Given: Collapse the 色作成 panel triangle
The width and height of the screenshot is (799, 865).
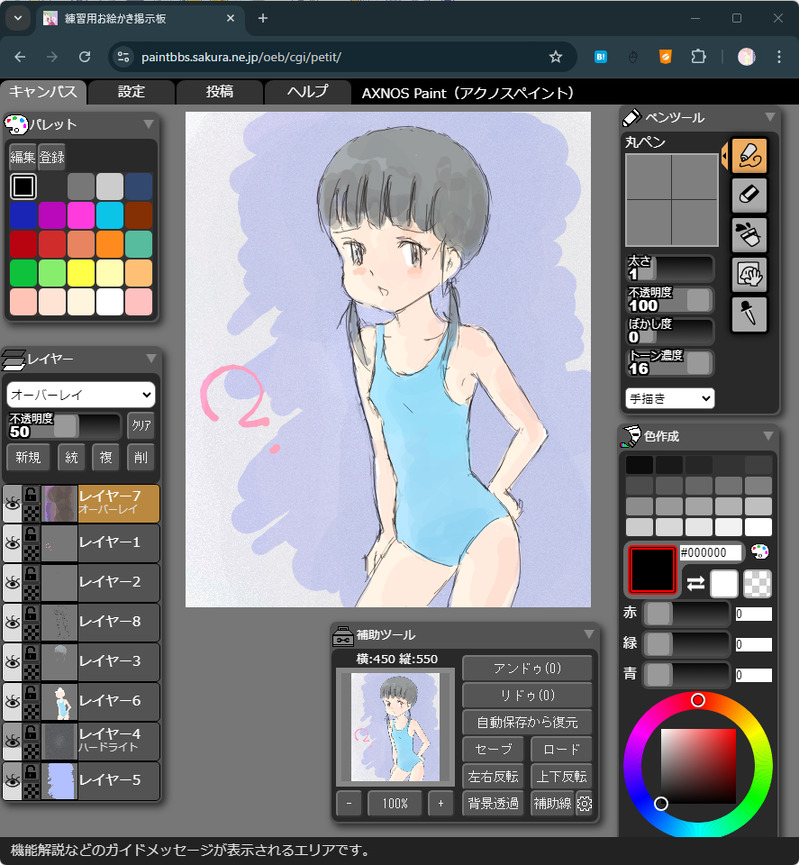Looking at the screenshot, I should pos(768,436).
